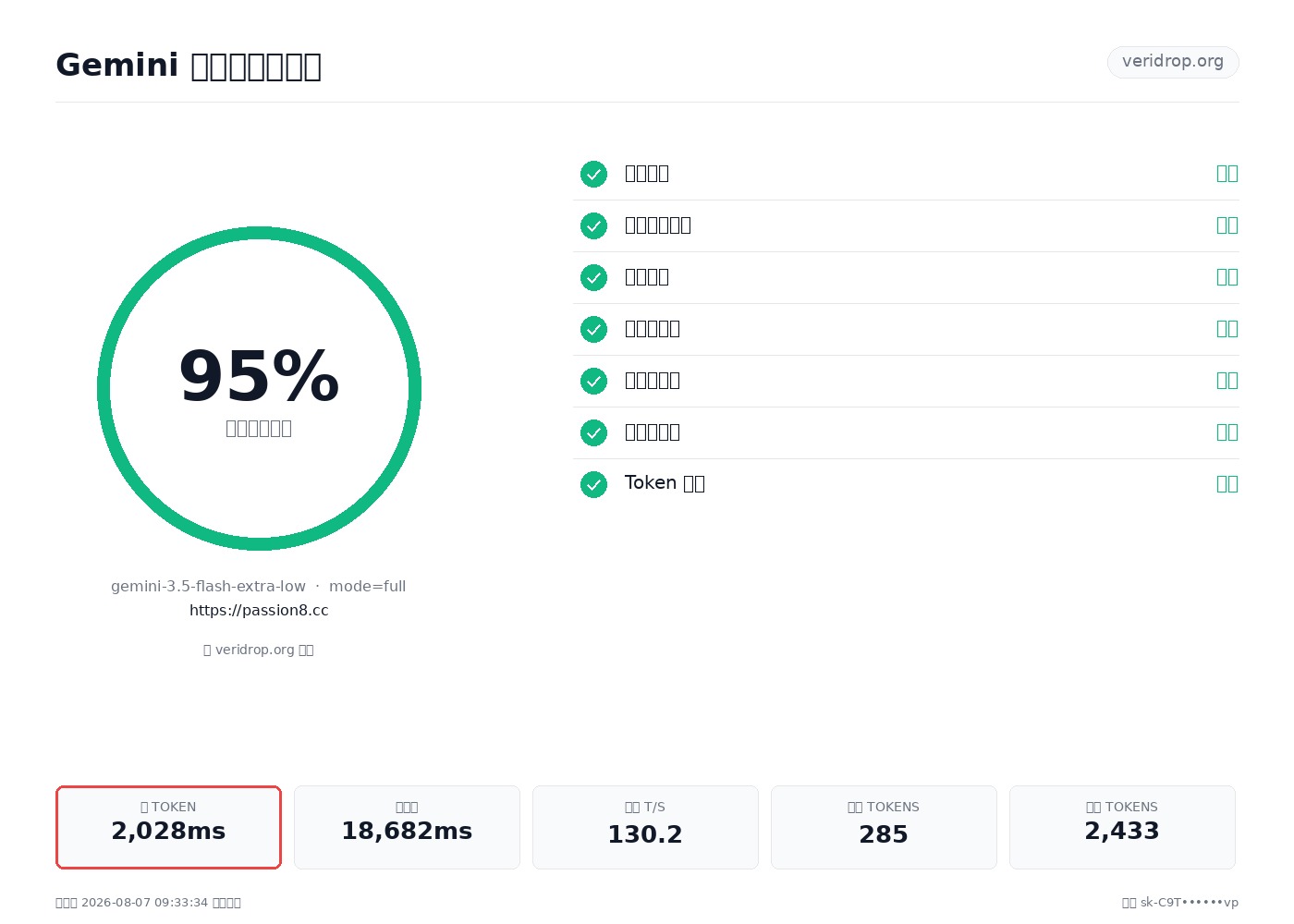
Task: Click the second check icon from the top
Action: [x=593, y=225]
